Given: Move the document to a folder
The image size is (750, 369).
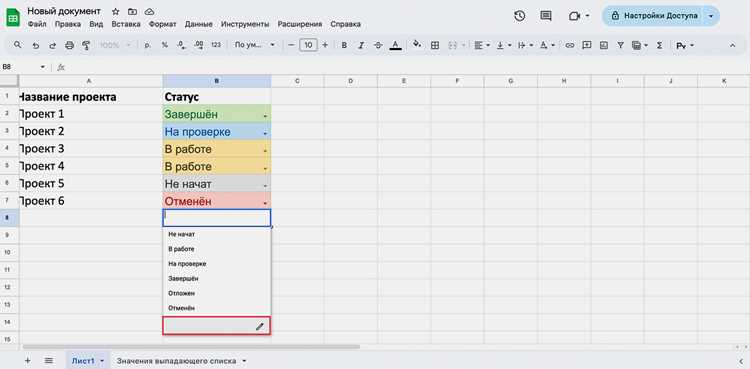Looking at the screenshot, I should coord(132,11).
